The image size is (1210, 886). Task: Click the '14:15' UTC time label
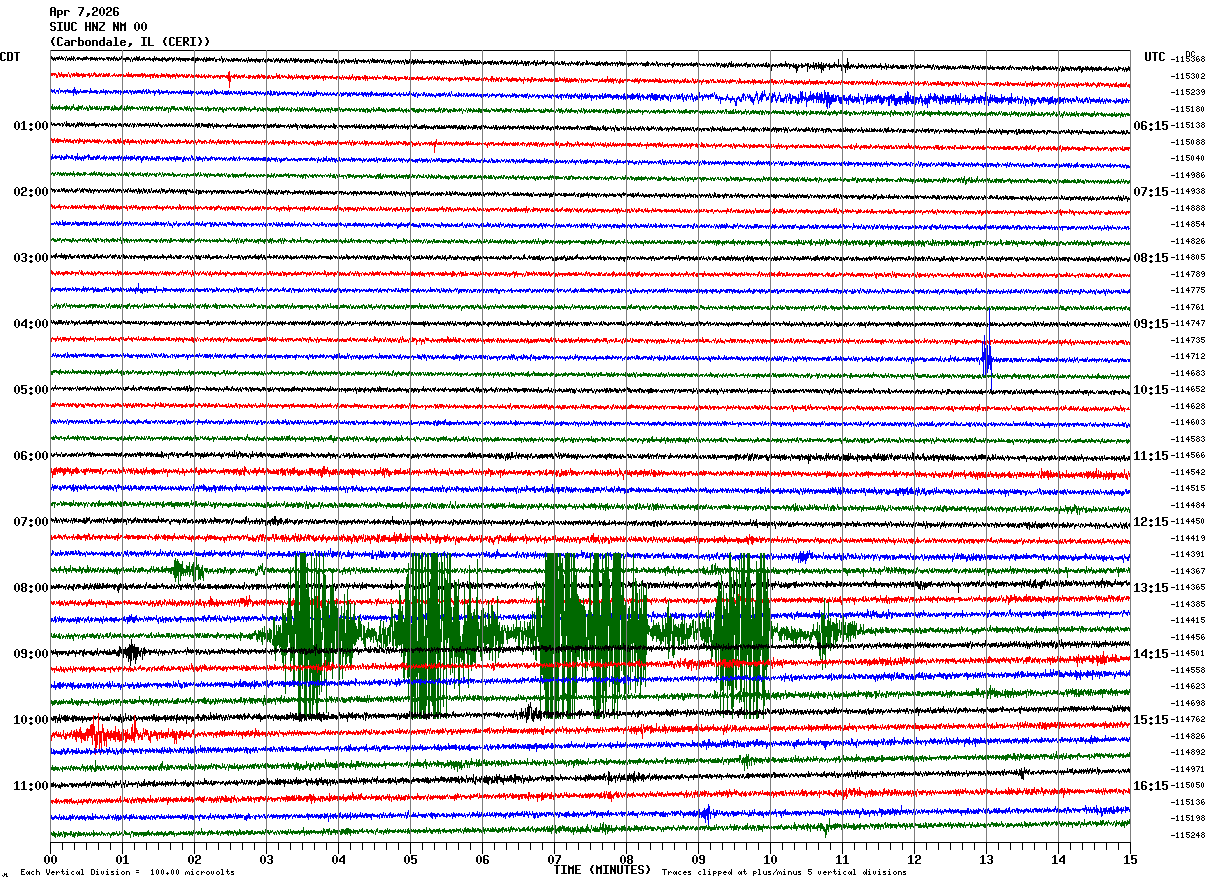1151,654
